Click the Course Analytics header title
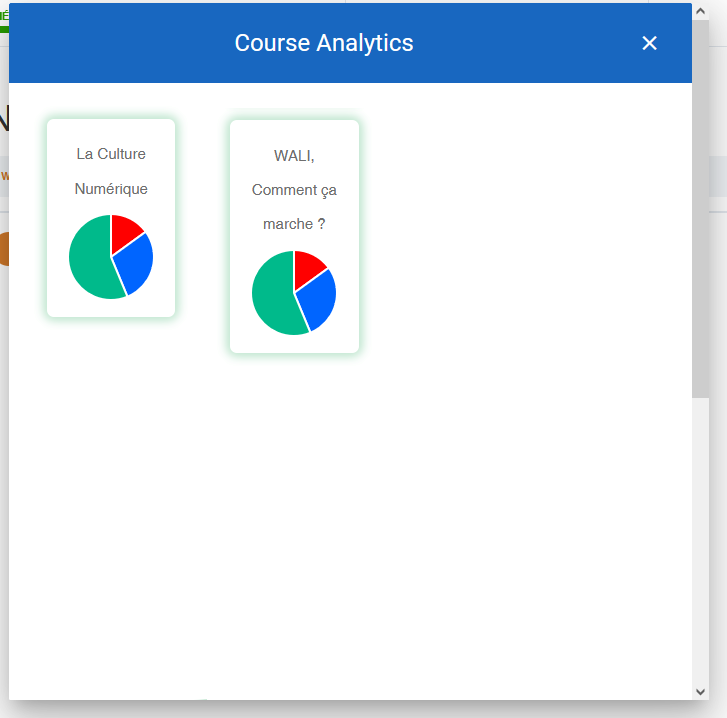This screenshot has height=718, width=727. click(323, 43)
